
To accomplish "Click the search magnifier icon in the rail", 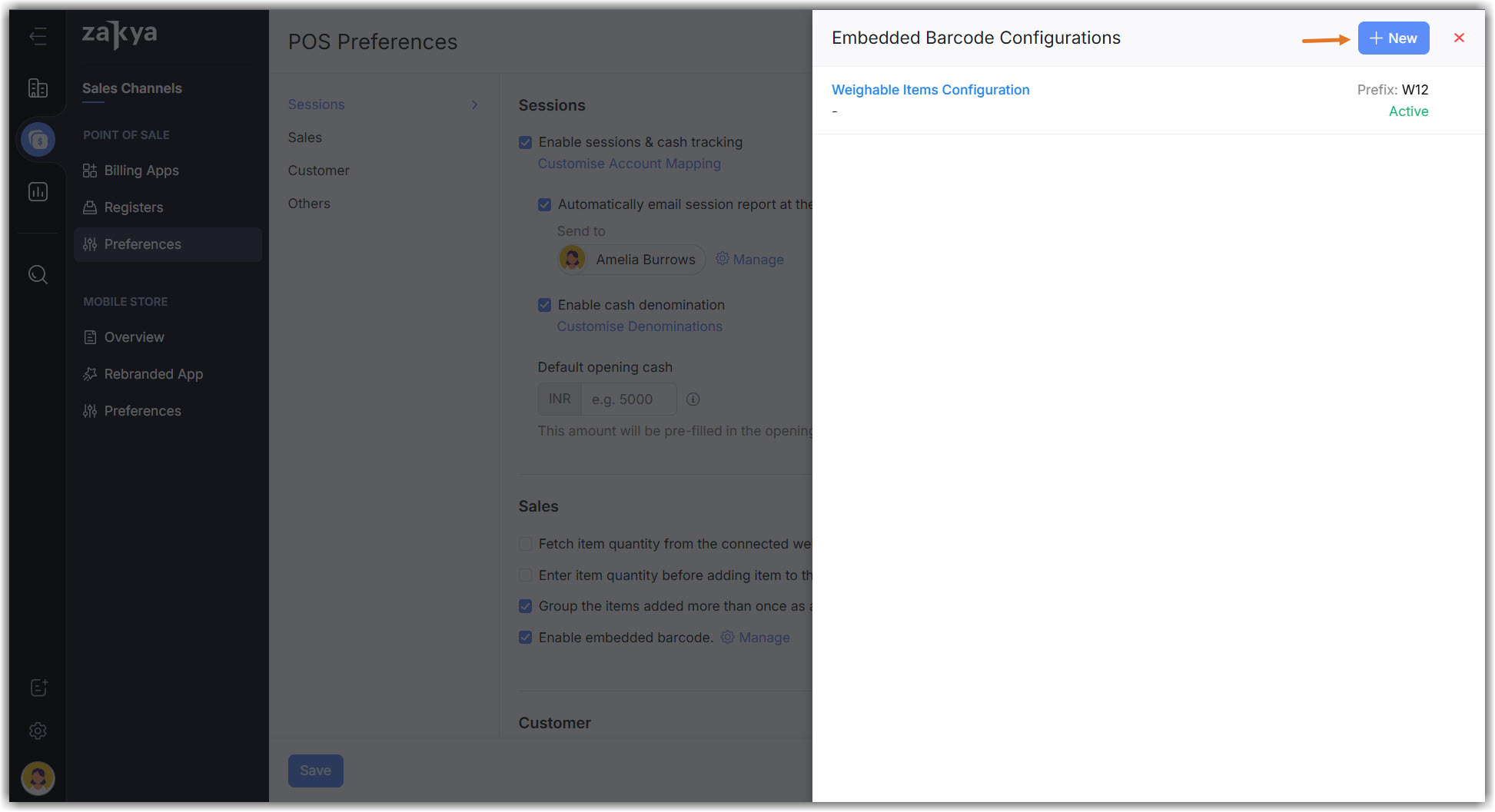I will 38,274.
